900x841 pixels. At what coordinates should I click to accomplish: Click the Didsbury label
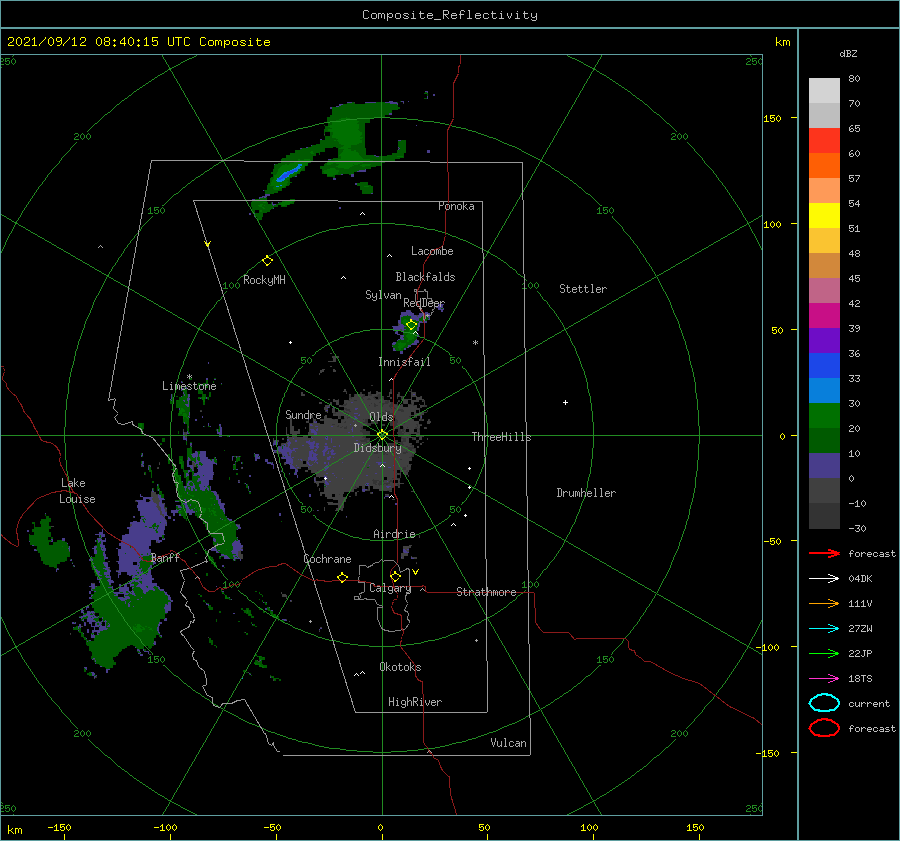point(377,448)
